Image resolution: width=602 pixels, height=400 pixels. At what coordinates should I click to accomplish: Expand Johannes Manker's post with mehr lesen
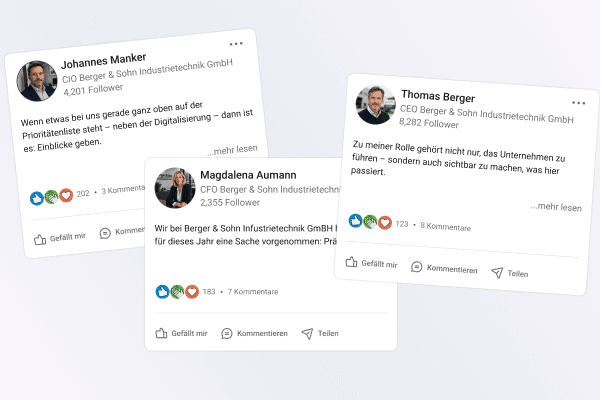pos(232,150)
